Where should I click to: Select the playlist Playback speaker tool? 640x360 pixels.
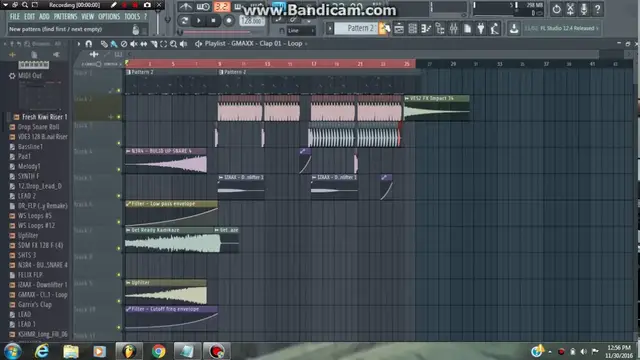pos(183,44)
